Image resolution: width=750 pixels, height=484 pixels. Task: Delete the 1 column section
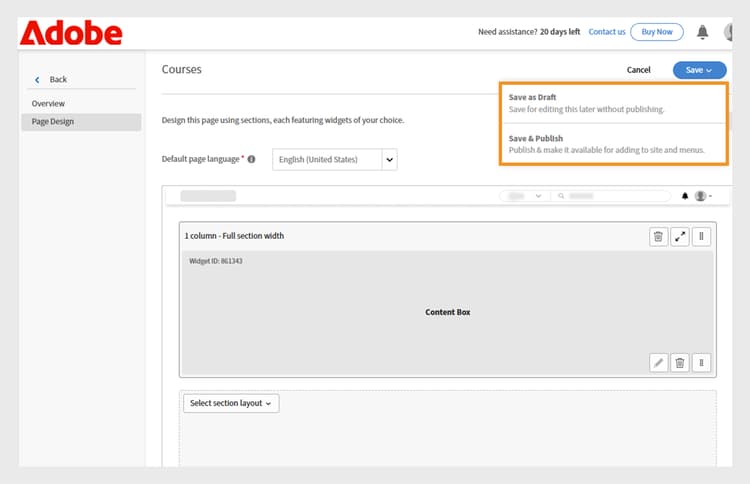[658, 237]
